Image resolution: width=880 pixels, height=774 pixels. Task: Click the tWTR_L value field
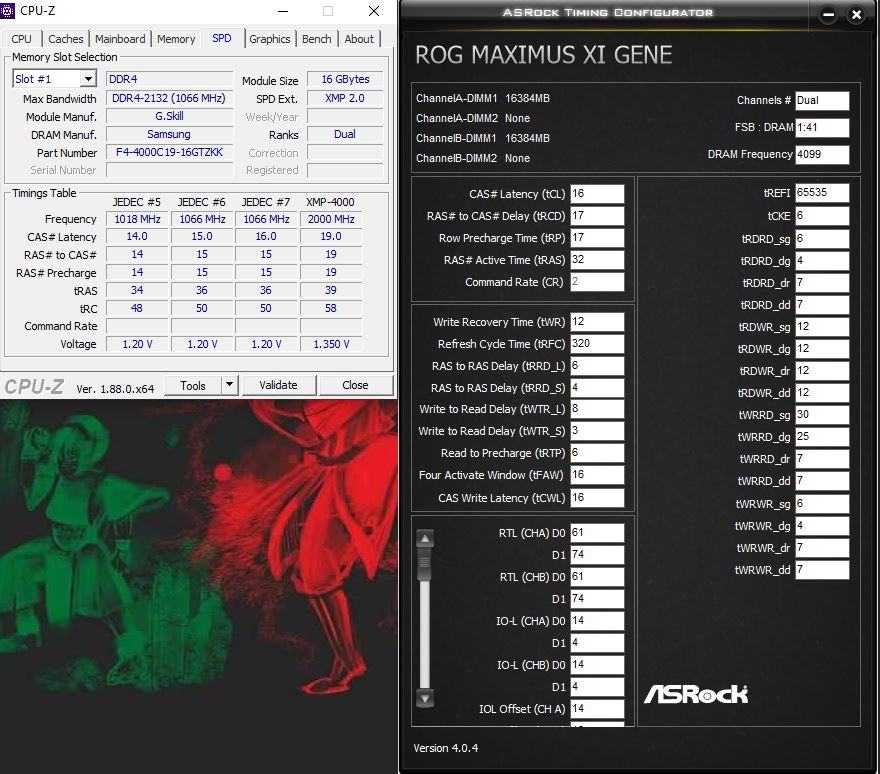(597, 409)
